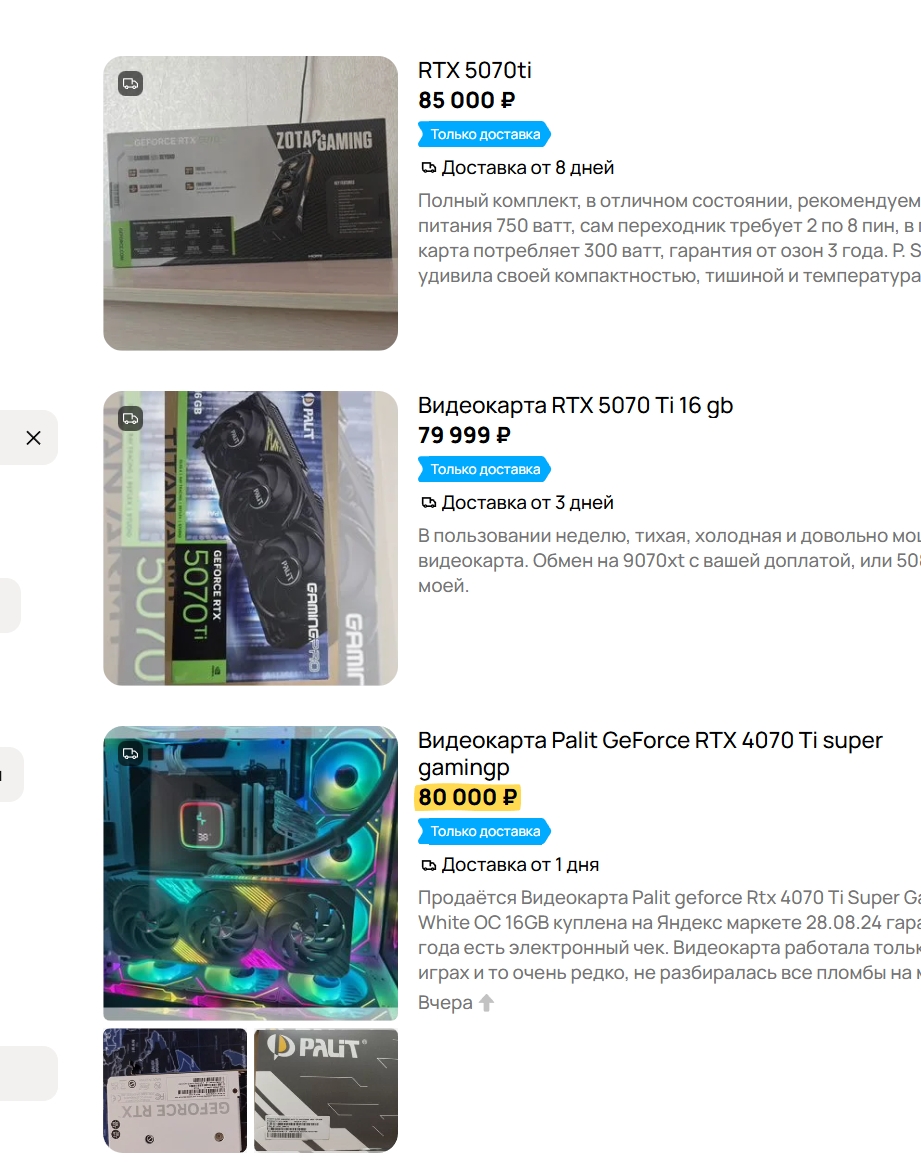The height and width of the screenshot is (1165, 921).
Task: View the Zotac Gaming box photo
Action: tap(250, 203)
